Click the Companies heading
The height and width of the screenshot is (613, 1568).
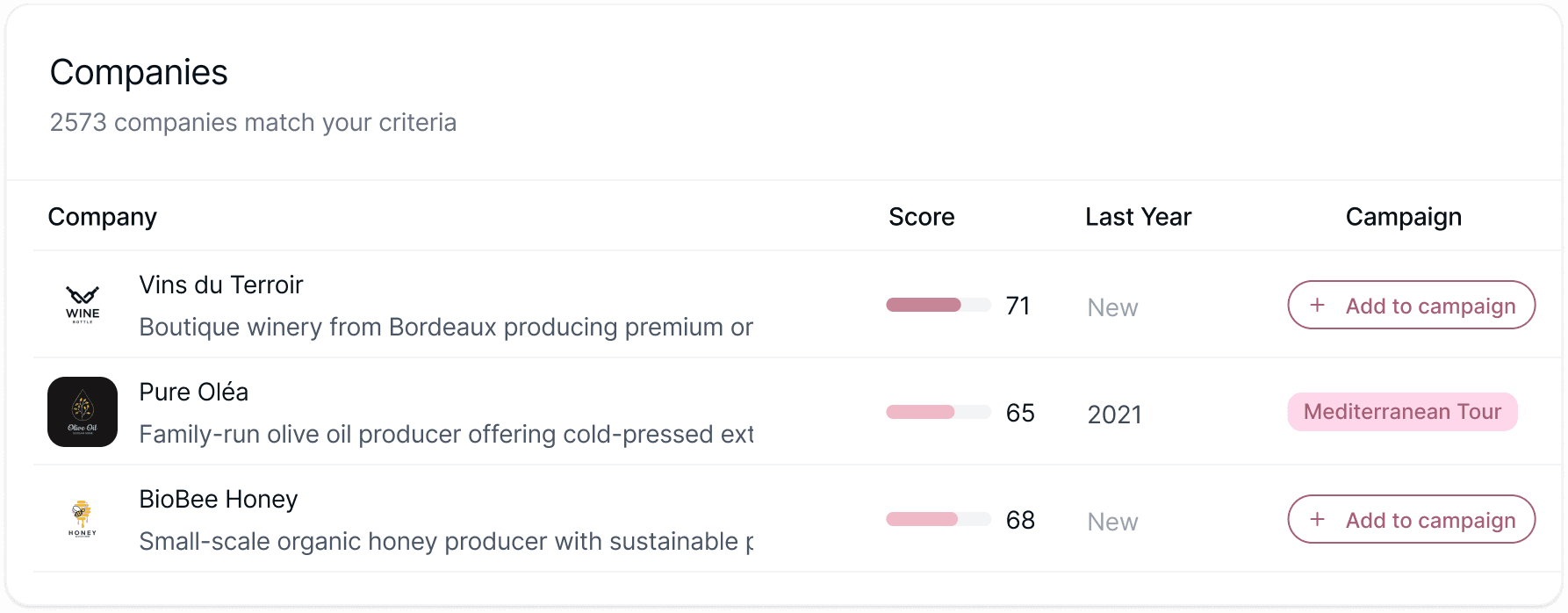click(138, 73)
